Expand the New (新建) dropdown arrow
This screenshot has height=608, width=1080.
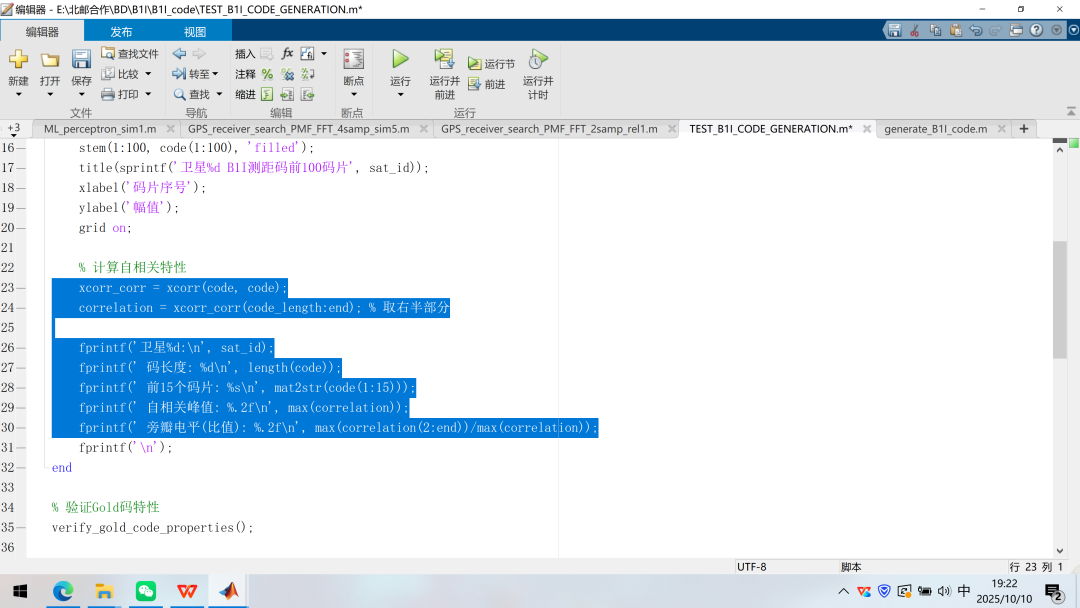18,95
